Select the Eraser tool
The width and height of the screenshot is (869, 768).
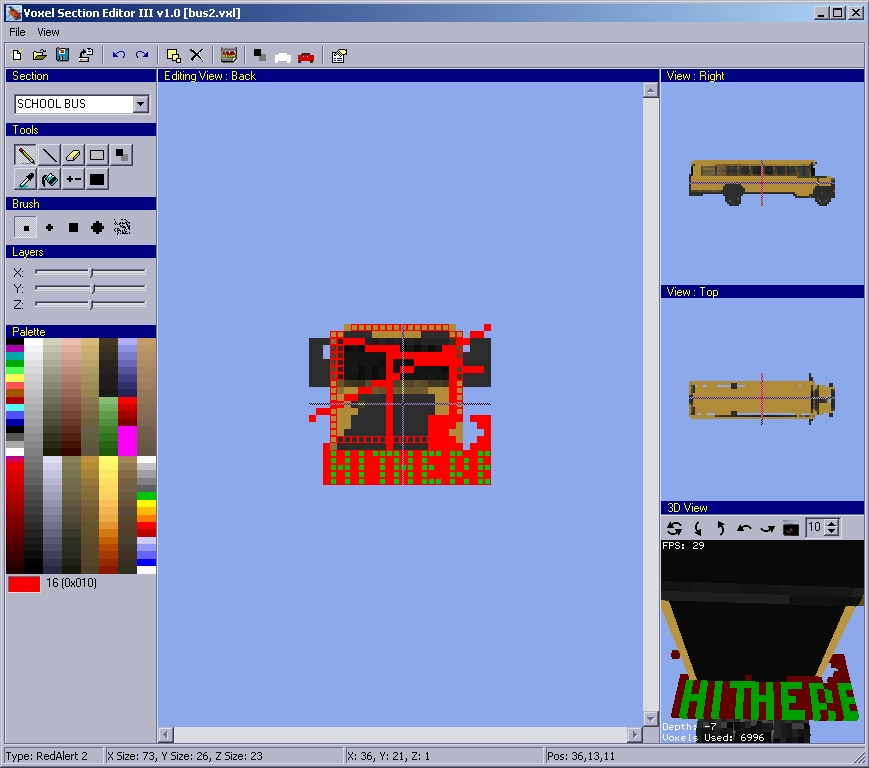coord(73,155)
